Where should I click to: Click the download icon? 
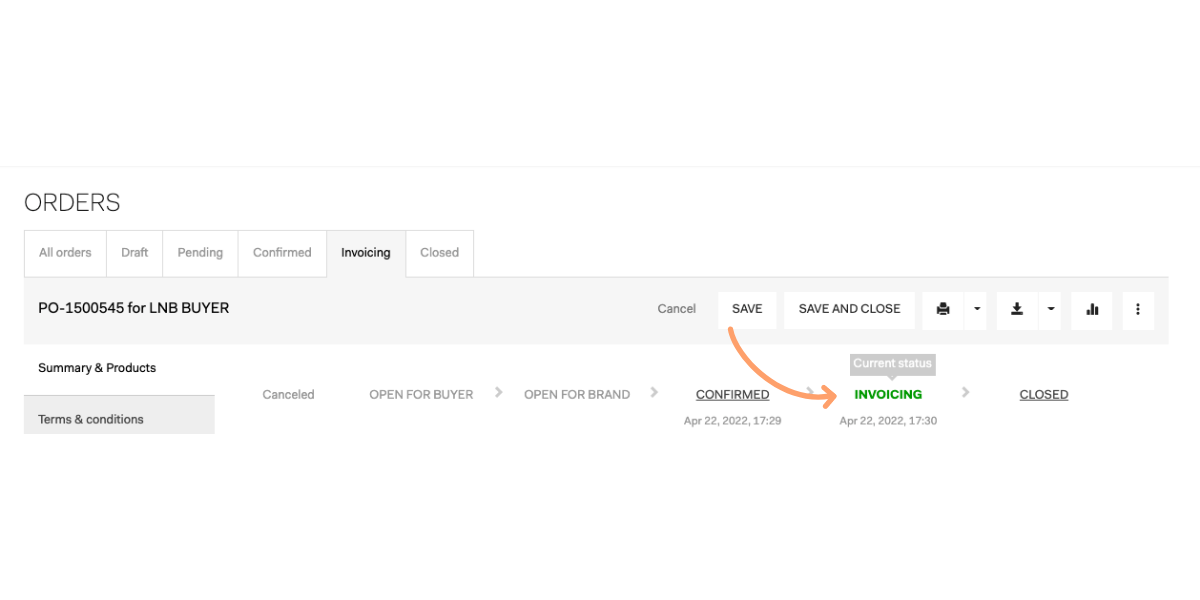coord(1017,309)
